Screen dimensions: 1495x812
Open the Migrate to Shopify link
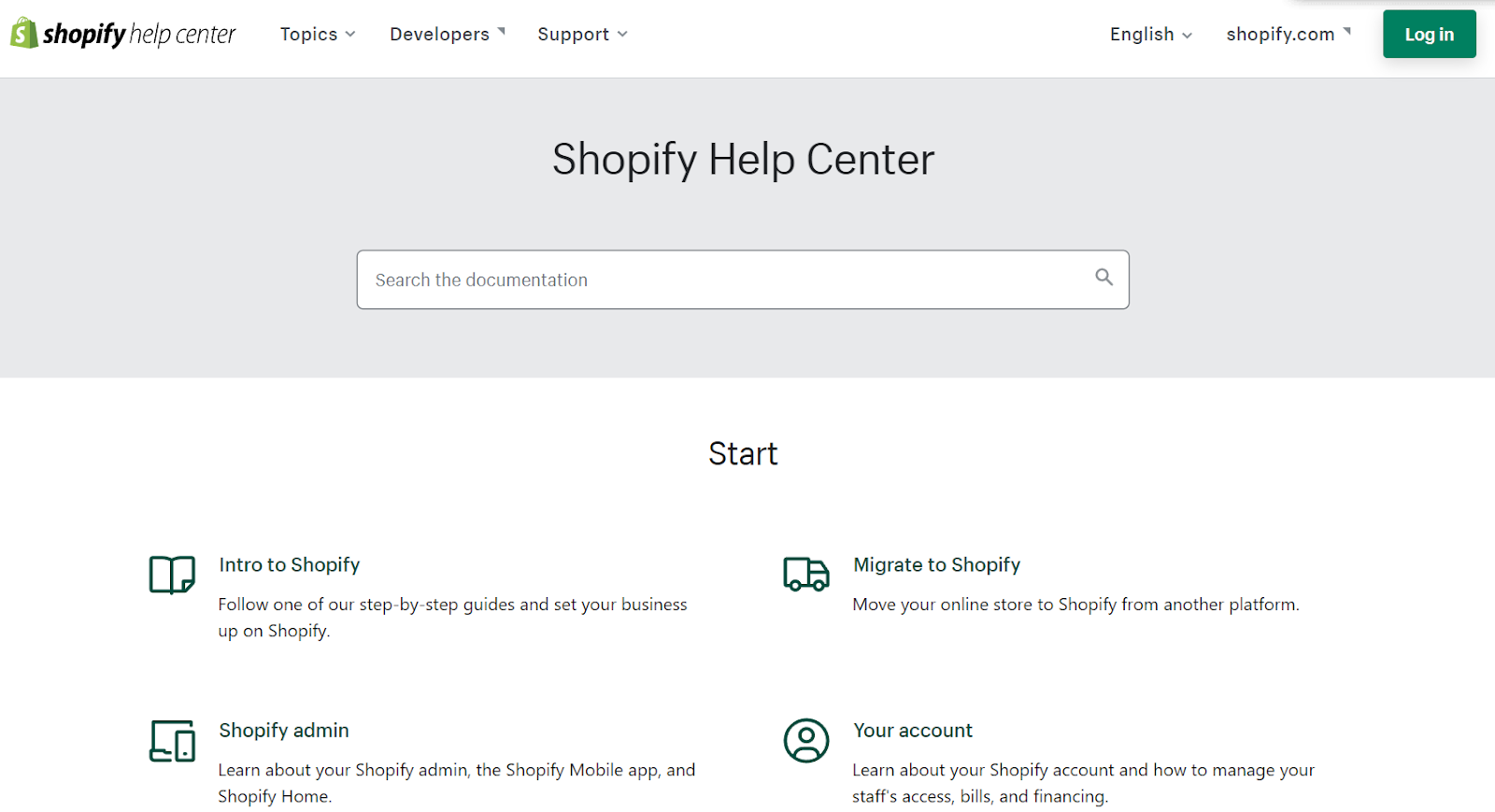click(x=936, y=564)
